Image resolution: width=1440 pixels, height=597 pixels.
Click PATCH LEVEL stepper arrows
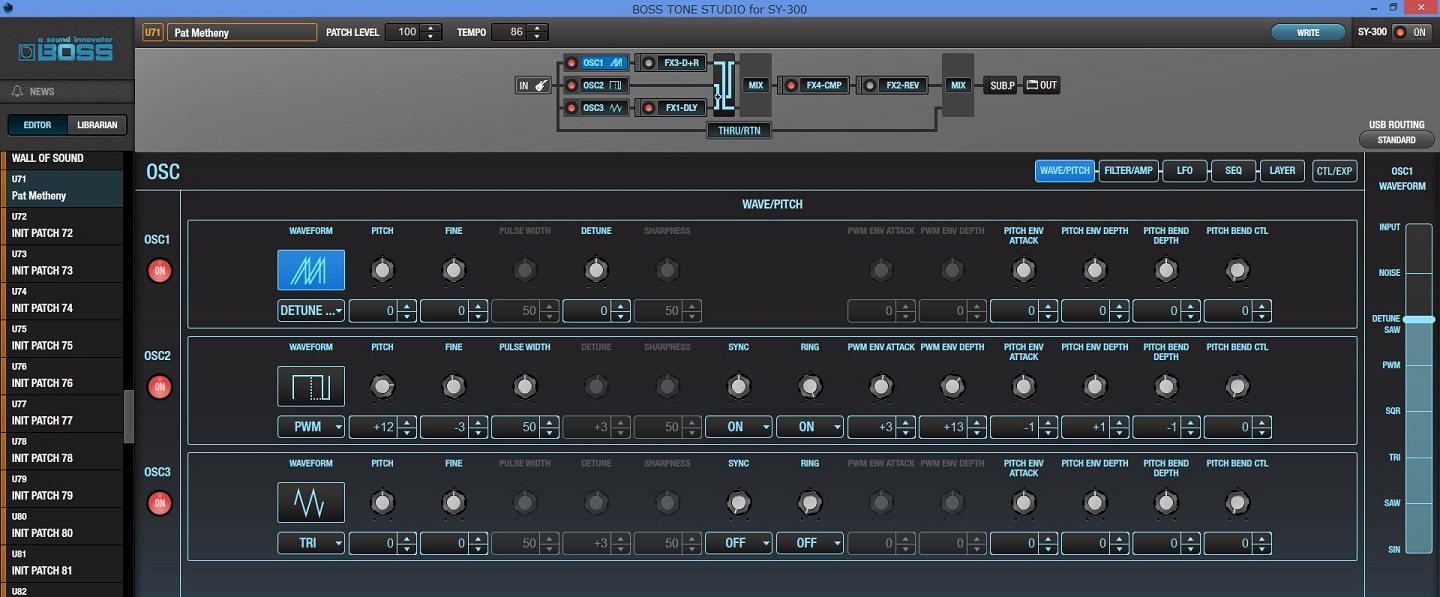[x=431, y=32]
